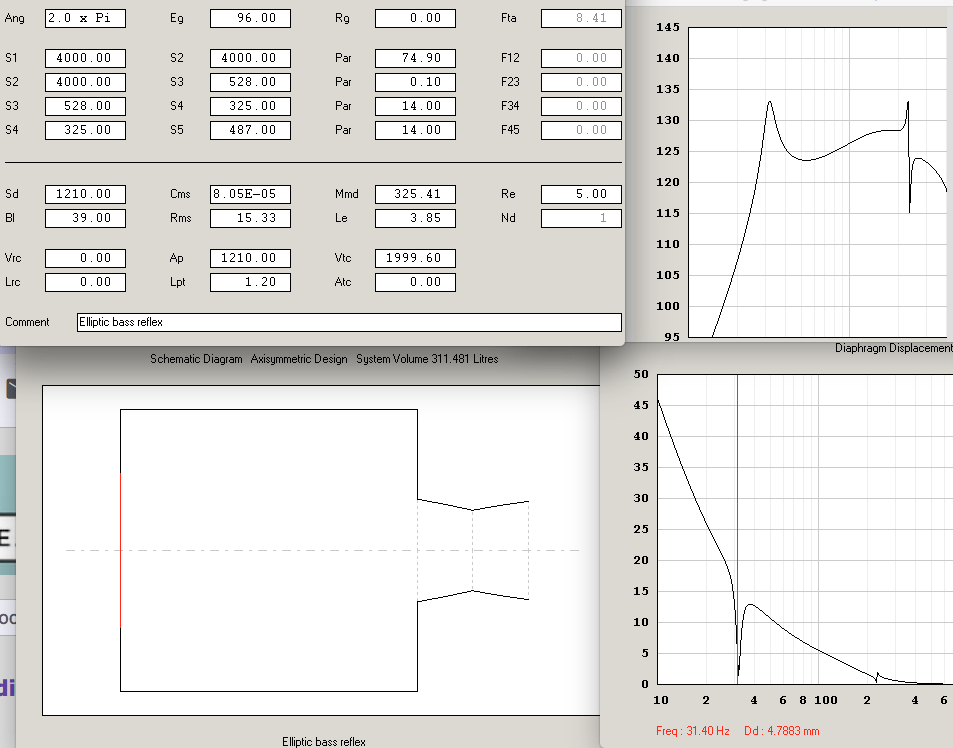Select the Lrc field

[85, 283]
